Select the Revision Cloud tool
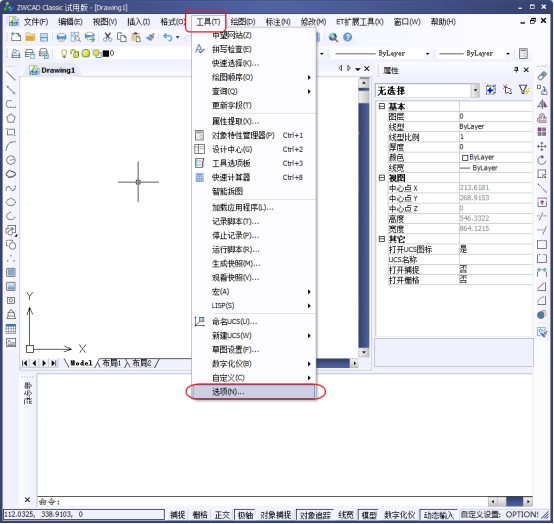 click(11, 174)
